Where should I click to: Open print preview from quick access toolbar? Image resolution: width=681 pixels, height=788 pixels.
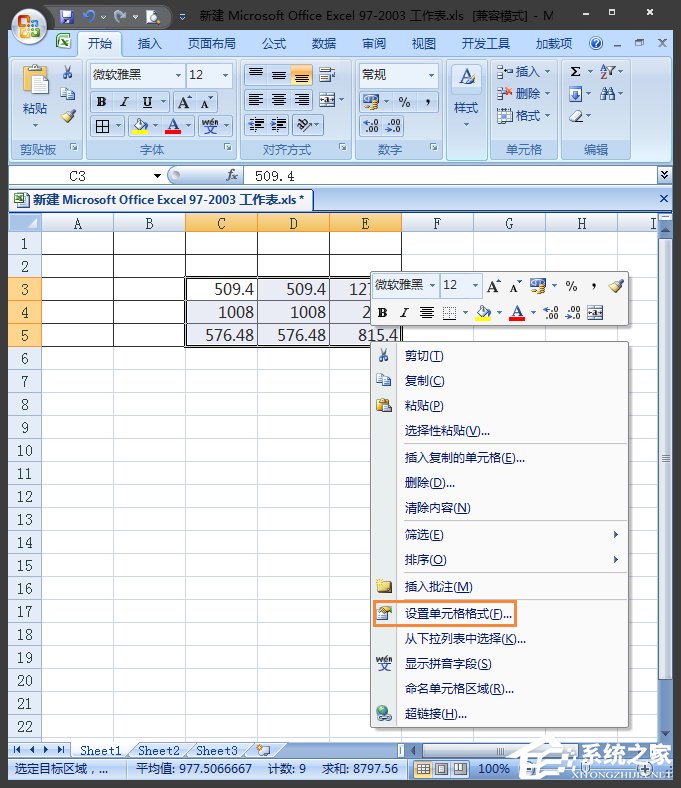point(152,17)
